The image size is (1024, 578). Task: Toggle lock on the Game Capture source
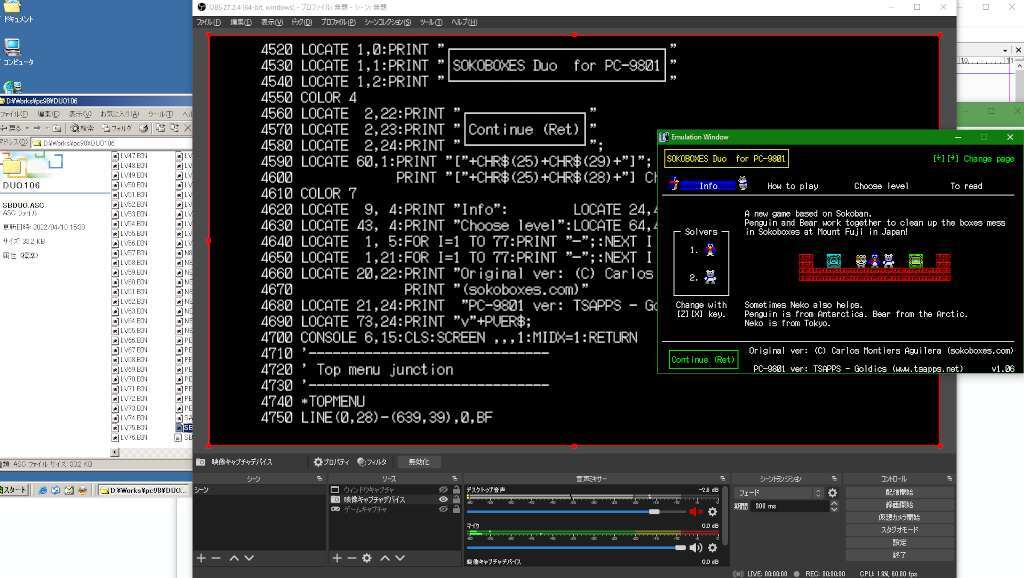pyautogui.click(x=456, y=509)
